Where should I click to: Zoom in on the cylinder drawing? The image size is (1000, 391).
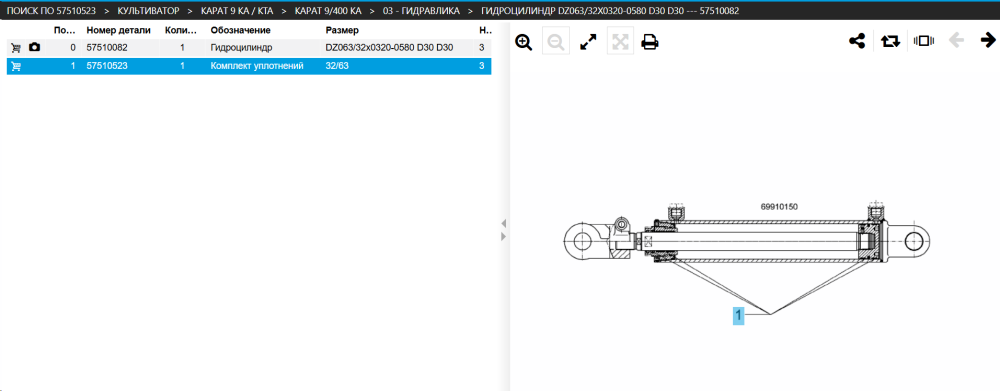[x=524, y=42]
